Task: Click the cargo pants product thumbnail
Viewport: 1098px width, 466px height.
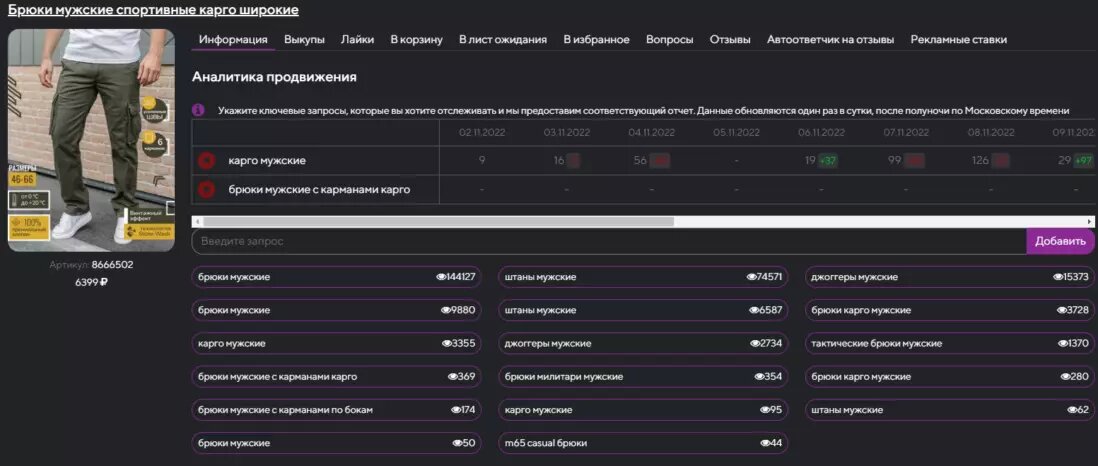Action: tap(91, 140)
